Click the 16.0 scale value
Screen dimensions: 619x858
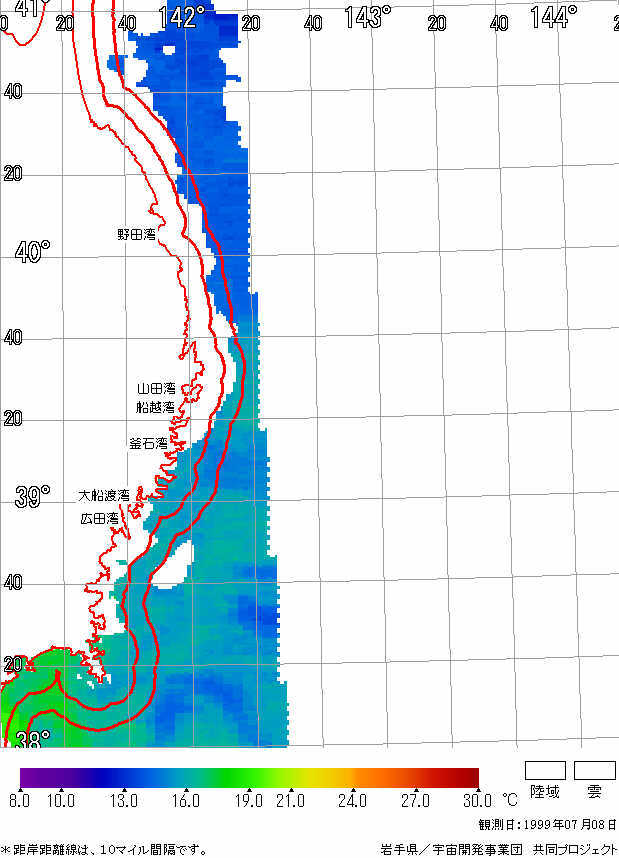point(186,801)
